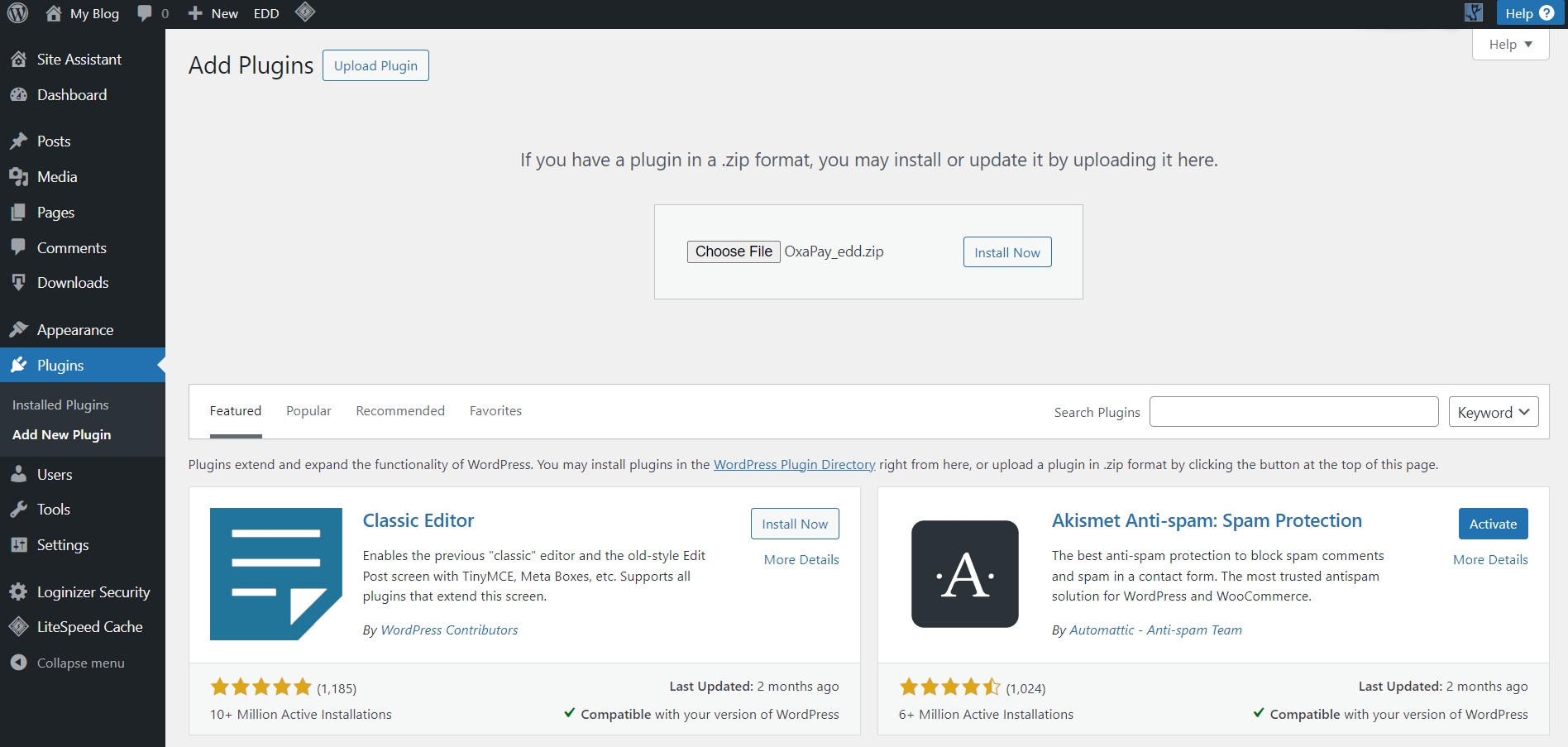1568x747 pixels.
Task: Click the diamond icon next to EDD
Action: point(305,12)
